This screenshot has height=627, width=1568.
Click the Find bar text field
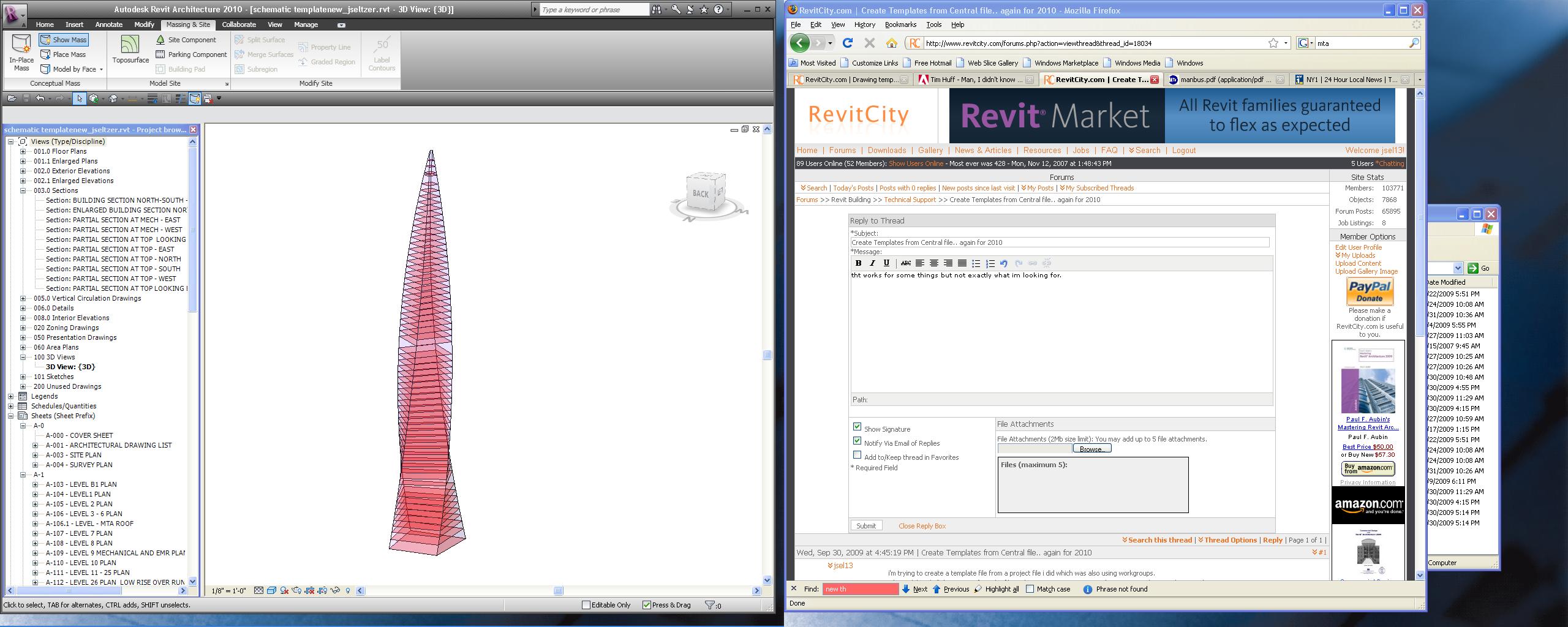pyautogui.click(x=860, y=589)
